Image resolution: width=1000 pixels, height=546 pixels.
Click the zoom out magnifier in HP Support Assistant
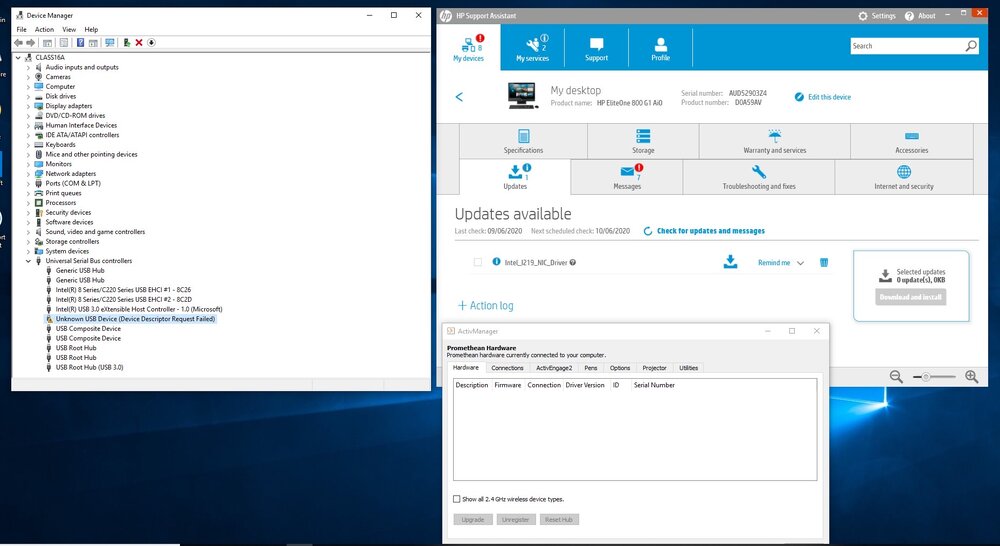click(x=896, y=377)
